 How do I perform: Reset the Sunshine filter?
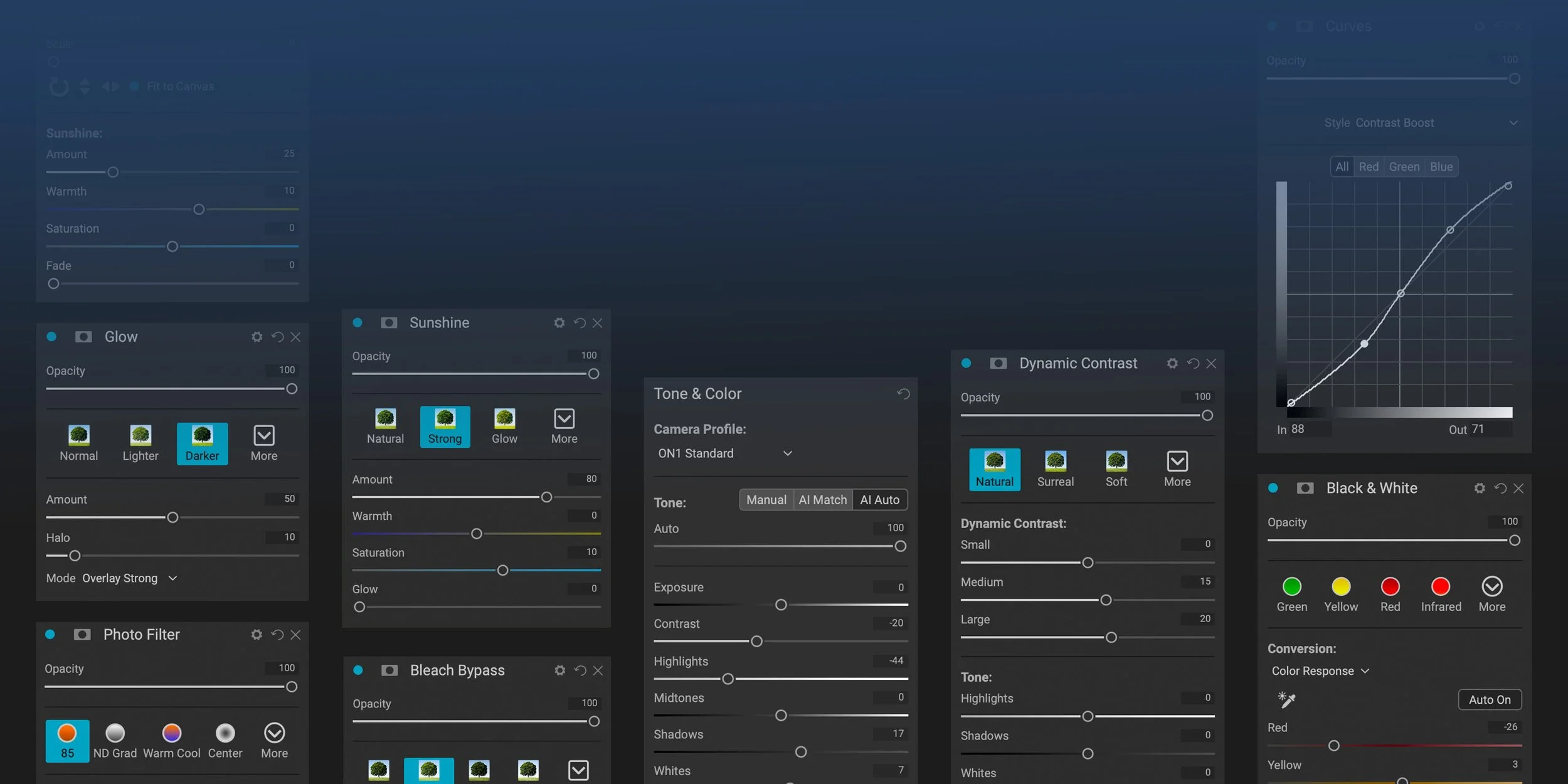(580, 323)
